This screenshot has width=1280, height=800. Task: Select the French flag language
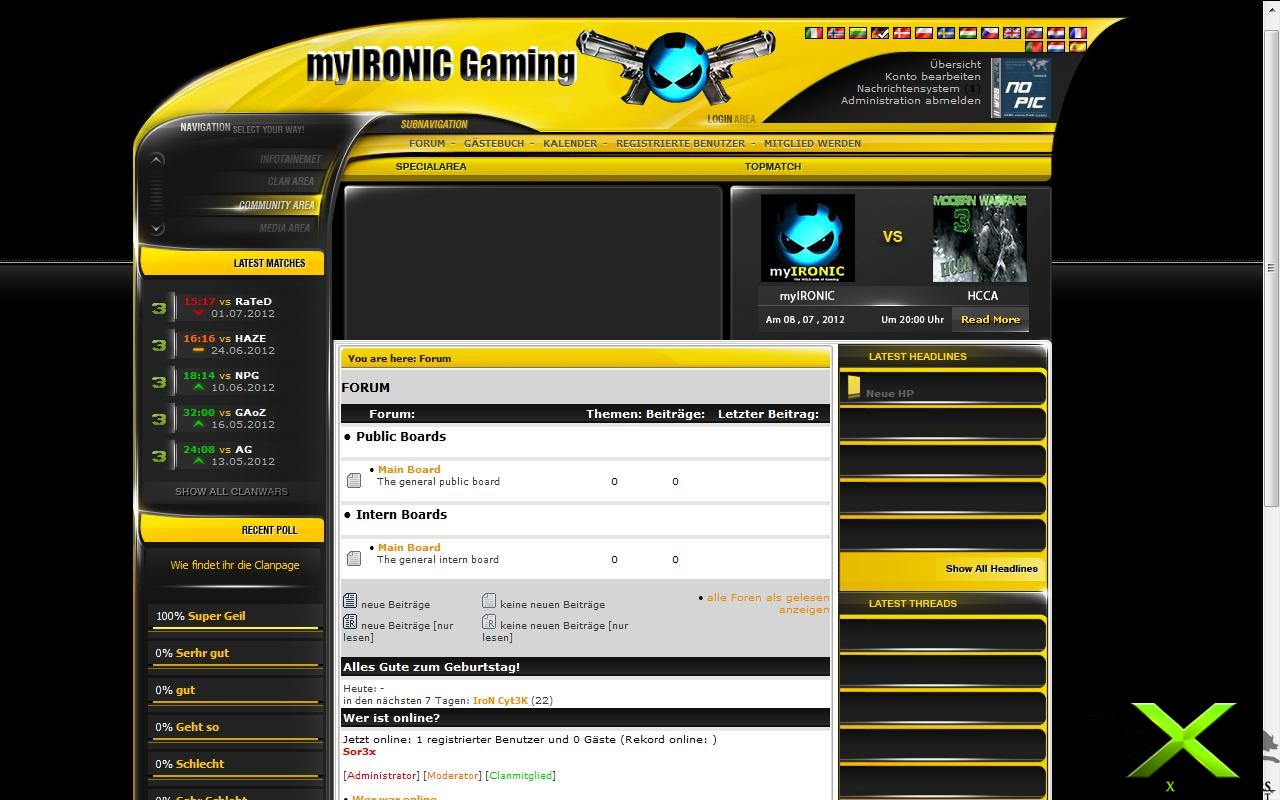click(1078, 33)
